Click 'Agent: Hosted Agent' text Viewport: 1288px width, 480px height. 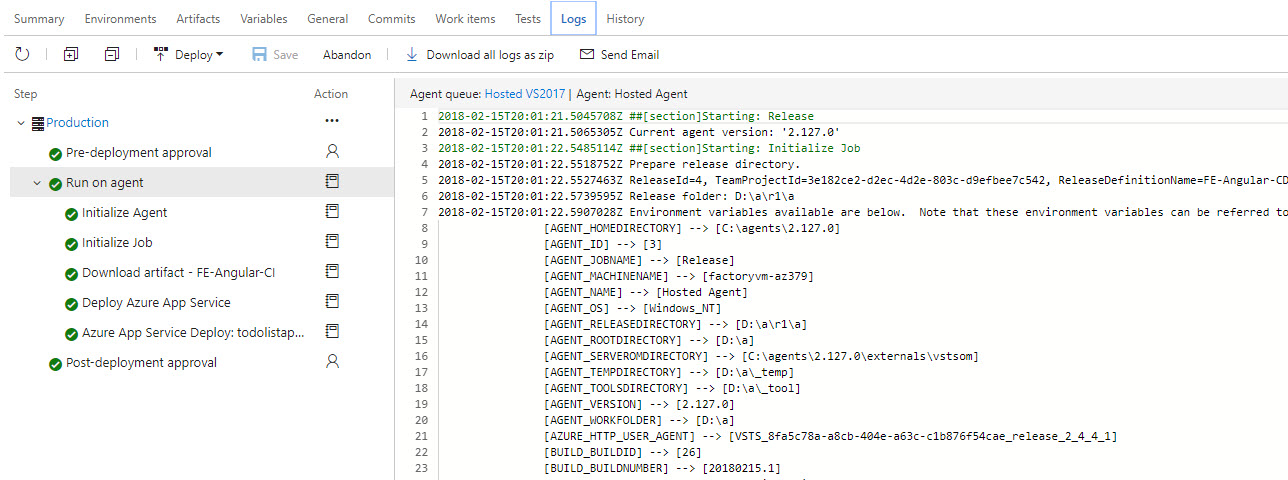[x=632, y=94]
